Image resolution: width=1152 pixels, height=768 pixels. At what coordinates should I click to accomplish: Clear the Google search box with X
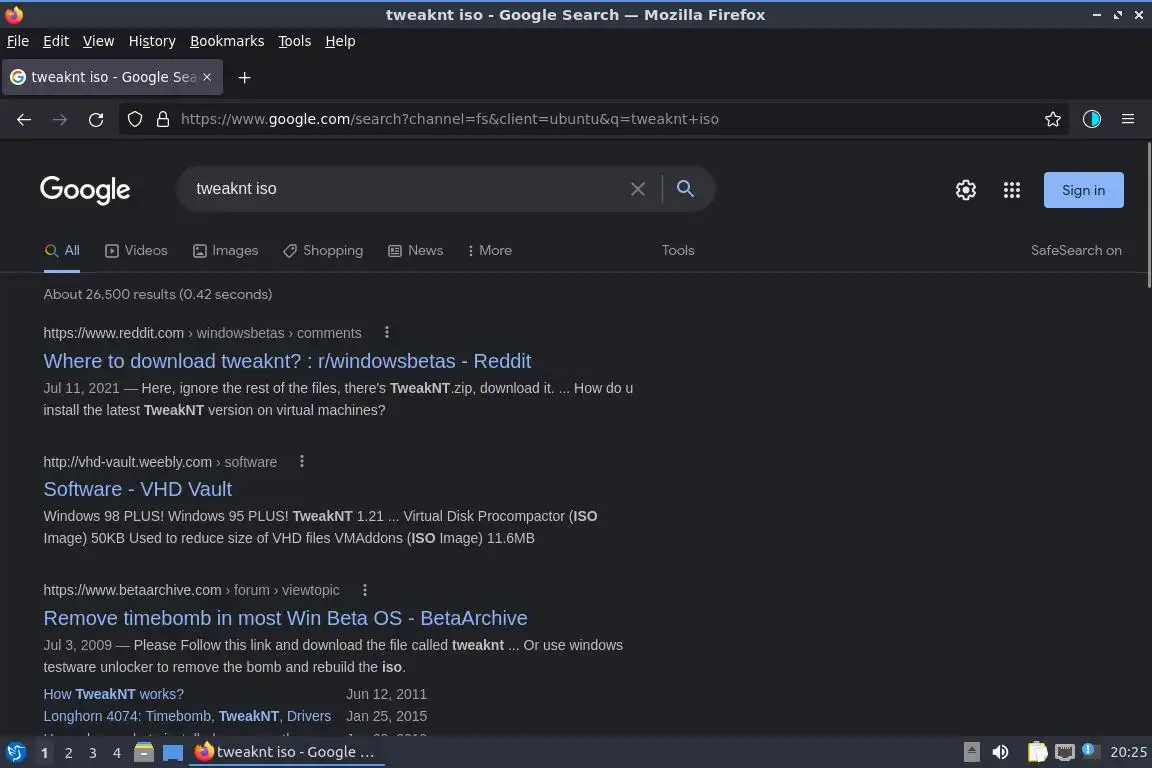(x=638, y=189)
